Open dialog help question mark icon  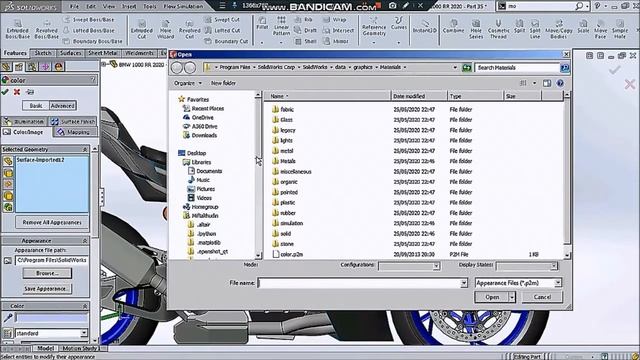(560, 83)
